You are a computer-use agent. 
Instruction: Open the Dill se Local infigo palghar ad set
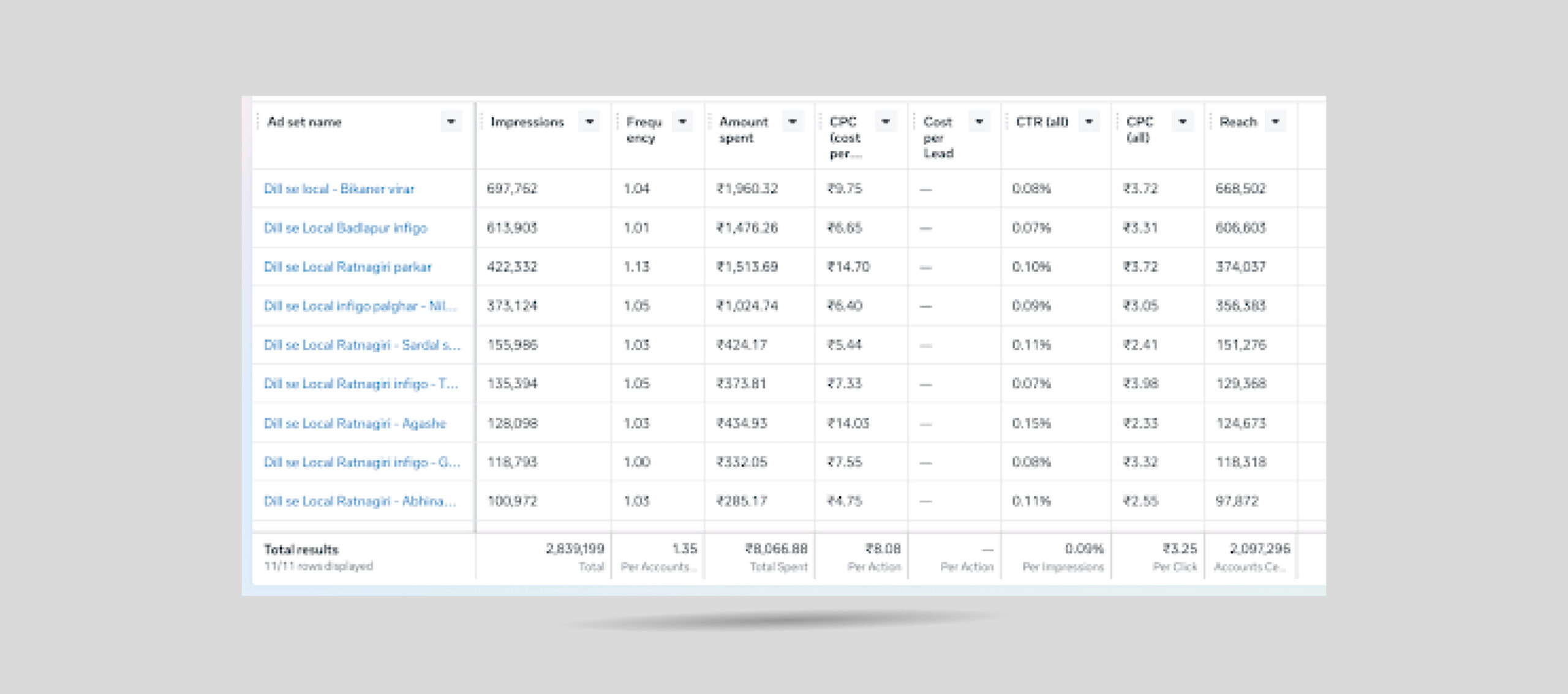[360, 306]
